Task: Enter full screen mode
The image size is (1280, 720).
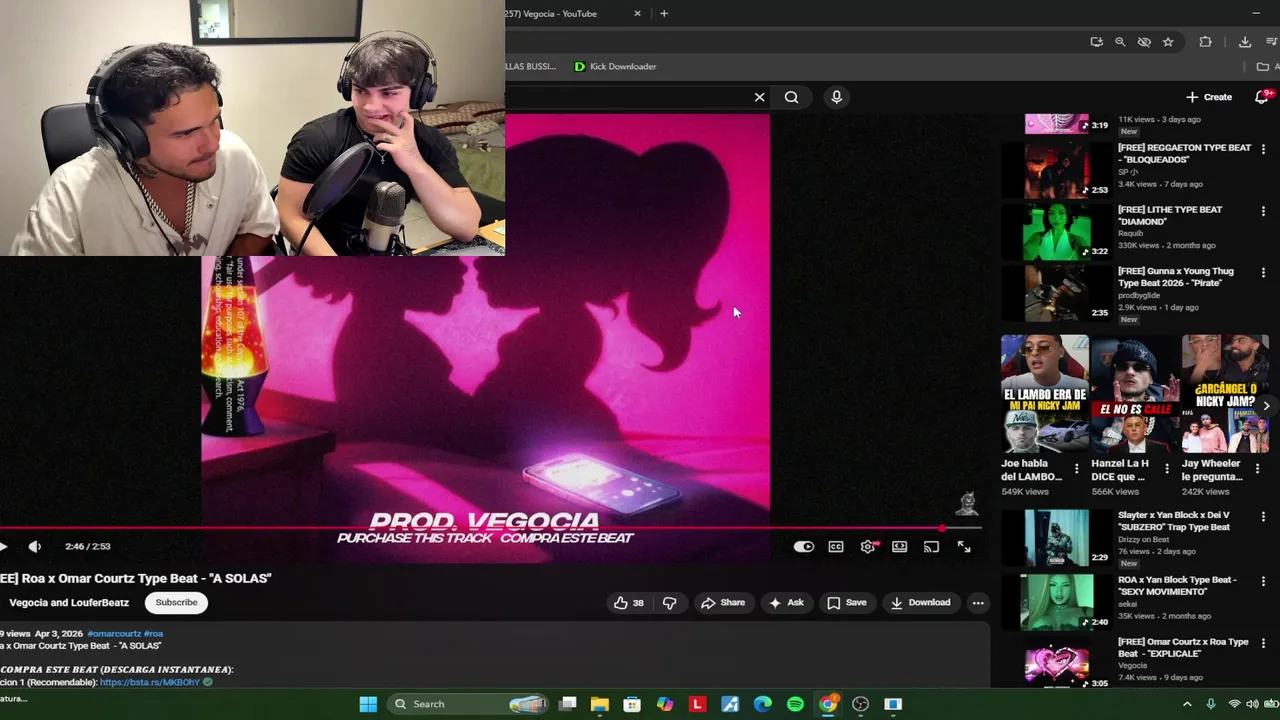Action: (x=964, y=546)
